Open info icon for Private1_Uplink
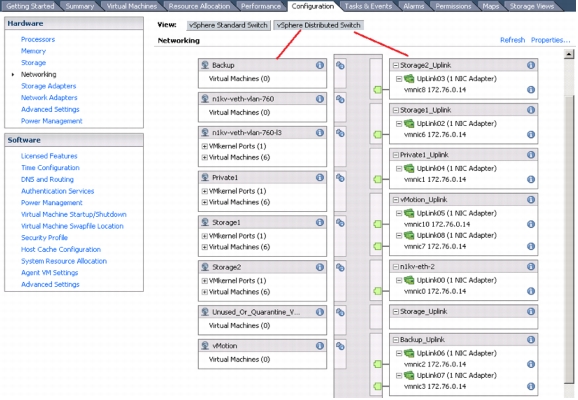This screenshot has width=578, height=400. (x=531, y=155)
